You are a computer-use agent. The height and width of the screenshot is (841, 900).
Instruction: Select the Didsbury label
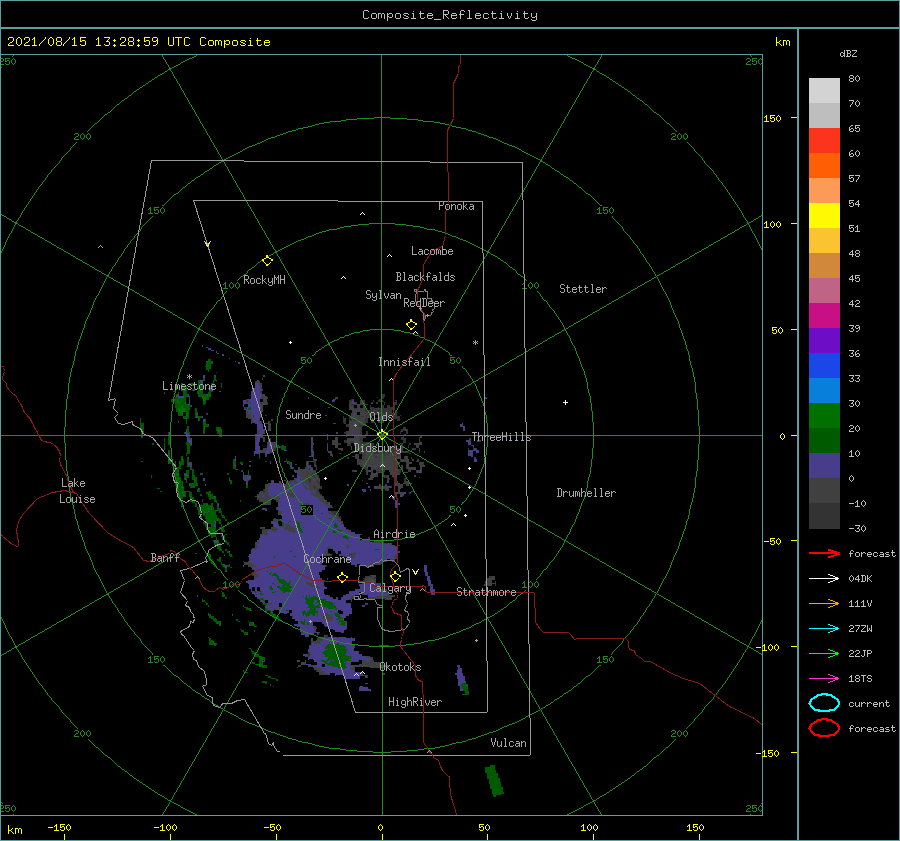click(x=378, y=448)
